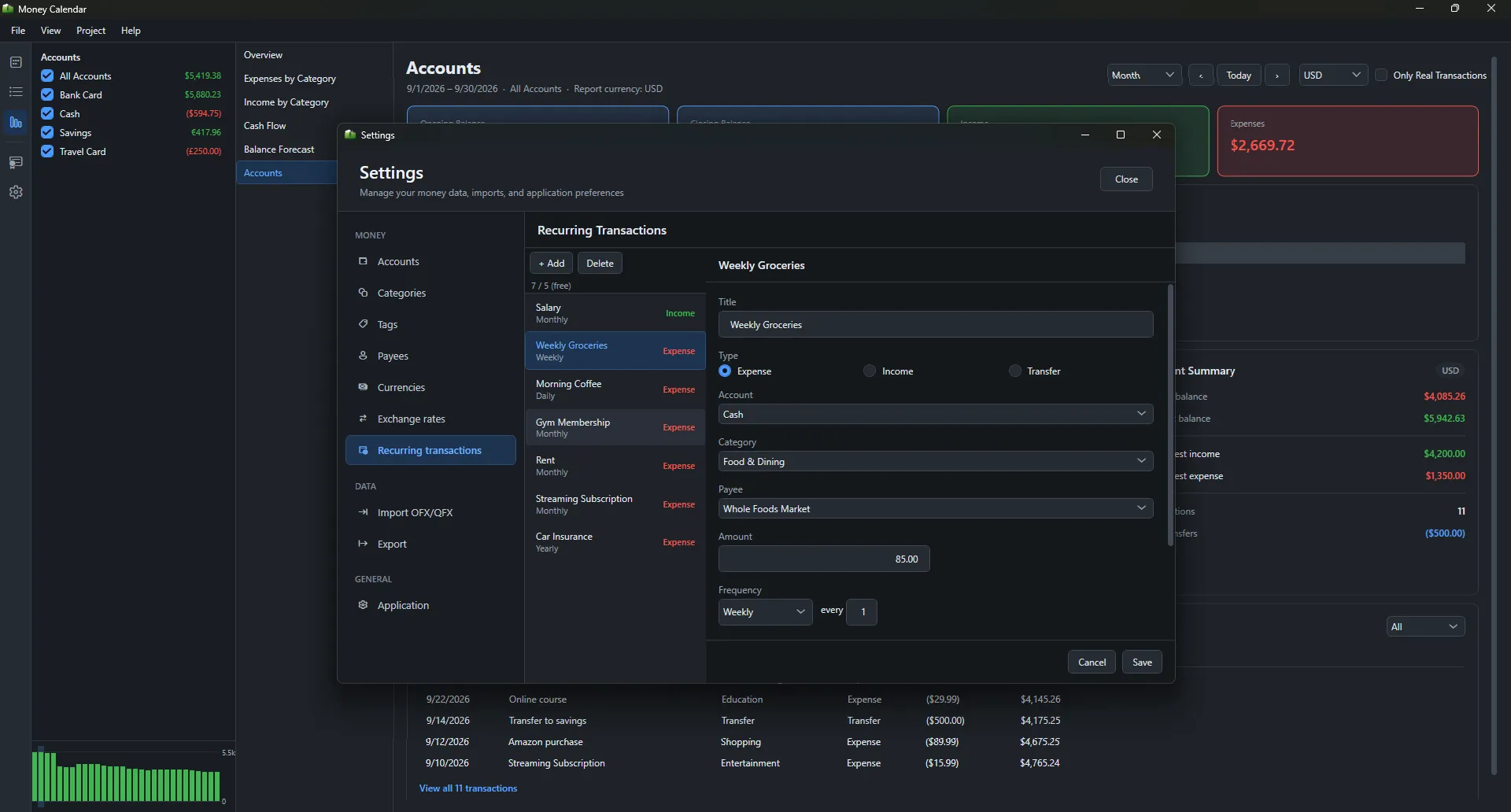Open the Payee dropdown Whole Foods Market

936,508
